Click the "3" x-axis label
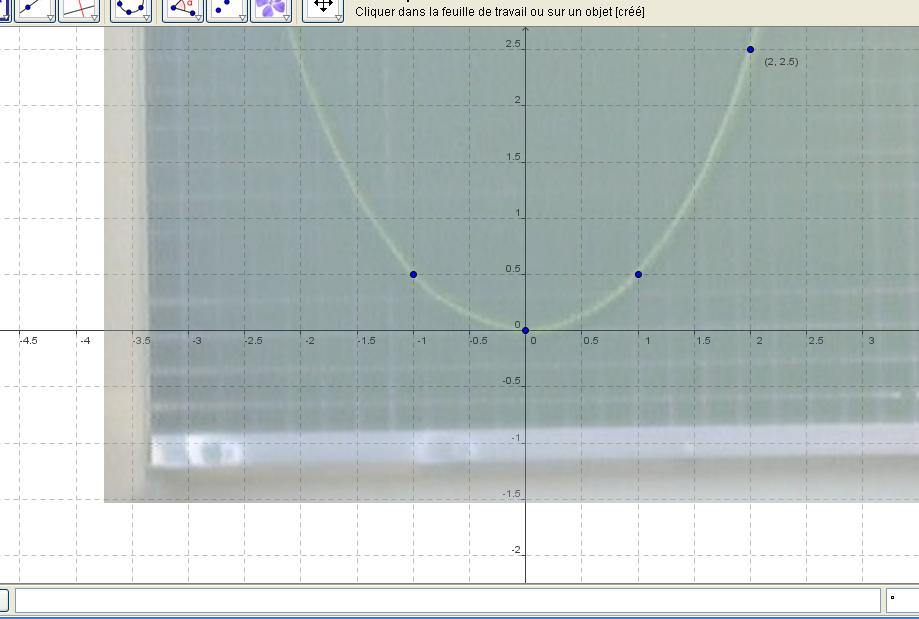Image resolution: width=919 pixels, height=619 pixels. [x=872, y=341]
